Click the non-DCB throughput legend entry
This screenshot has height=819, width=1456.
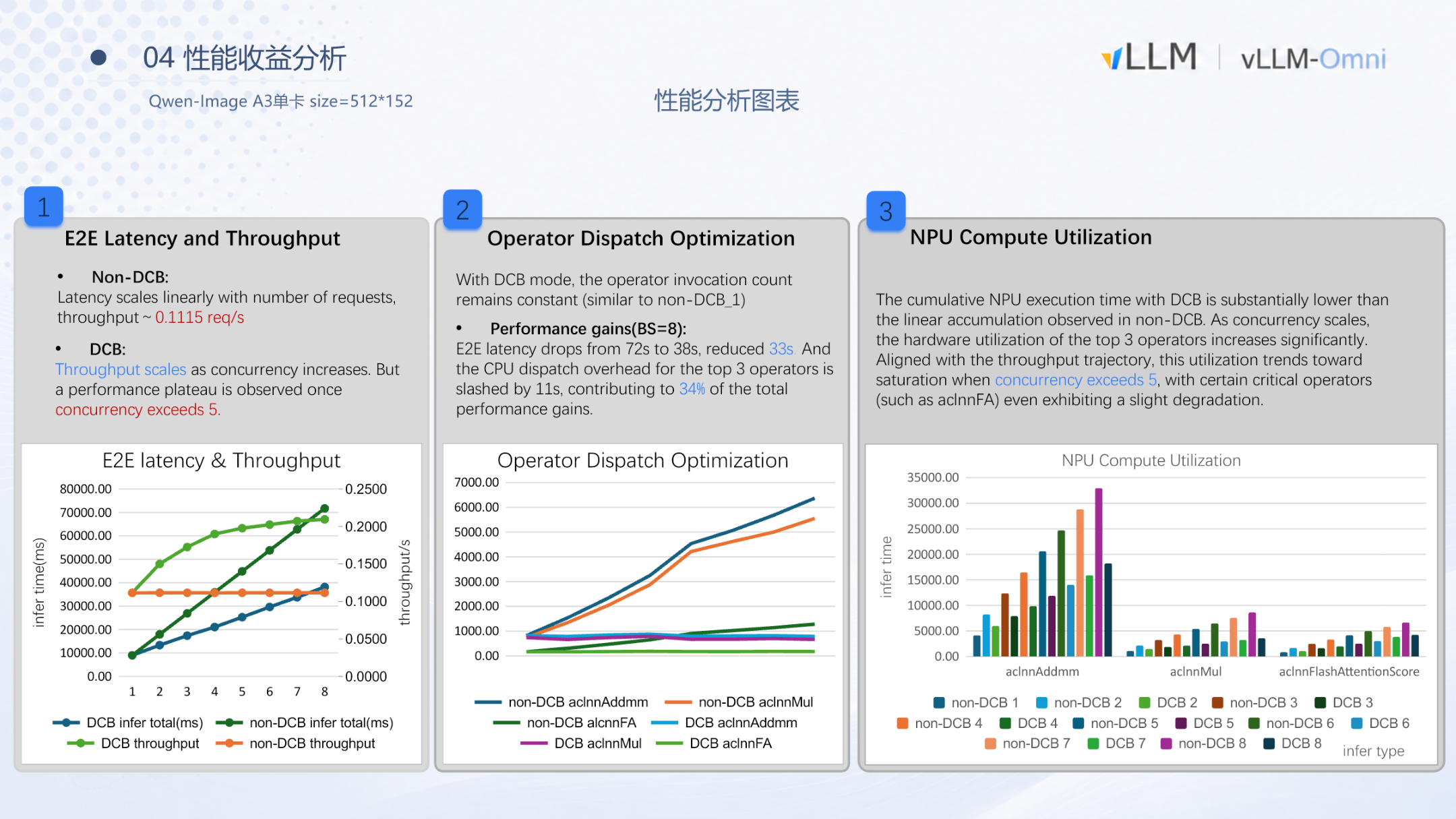[x=295, y=743]
